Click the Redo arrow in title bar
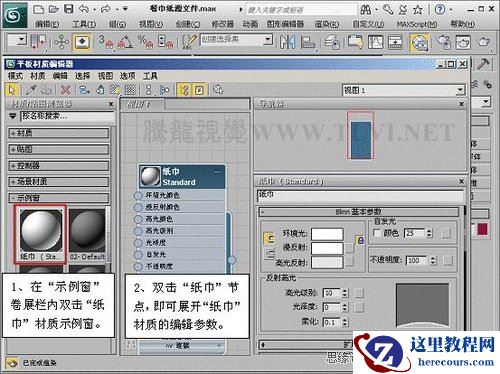This screenshot has width=500, height=374. 105,9
